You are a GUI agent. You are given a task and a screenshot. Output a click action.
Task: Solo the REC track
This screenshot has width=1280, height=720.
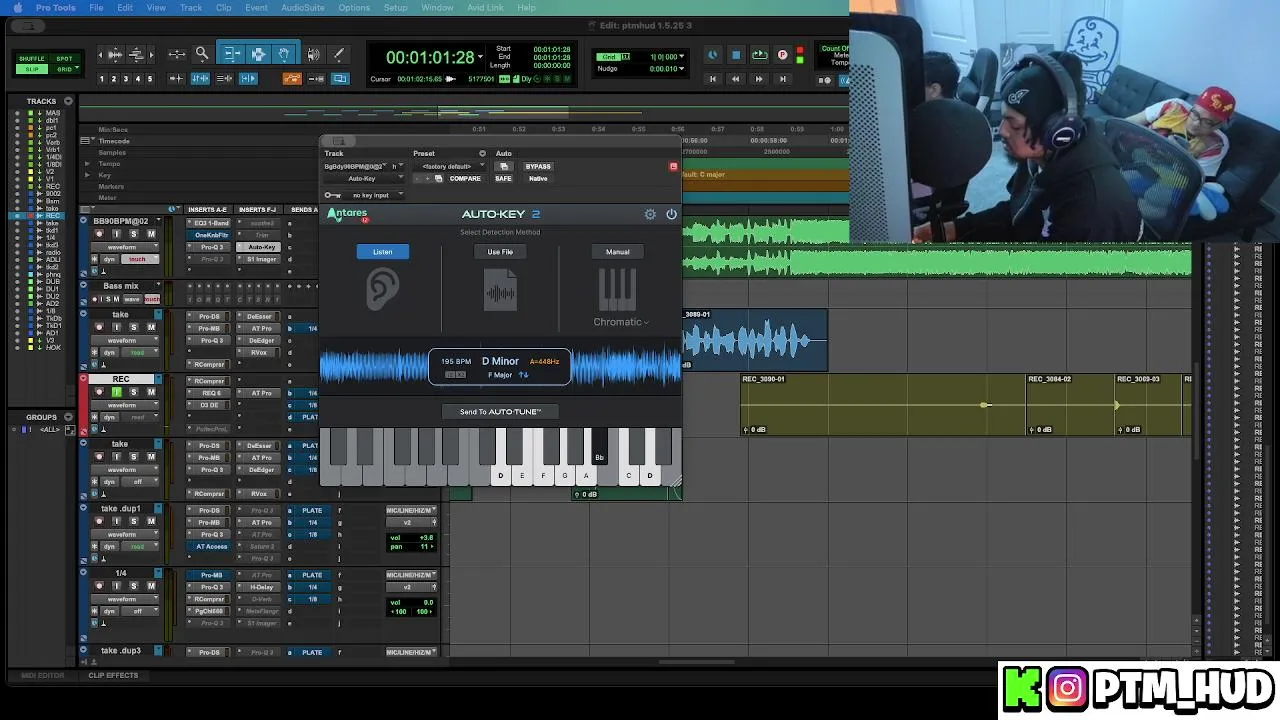pos(134,392)
